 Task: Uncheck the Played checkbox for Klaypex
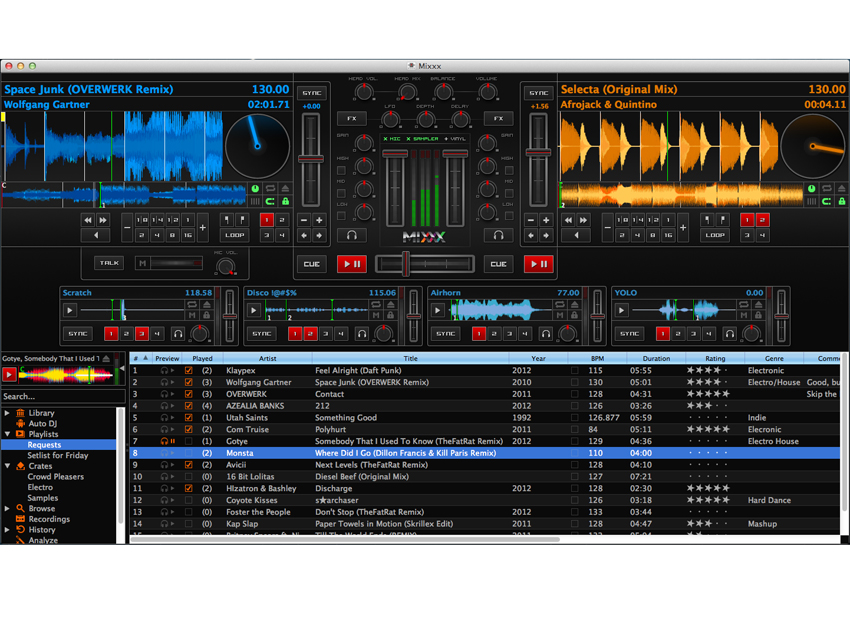click(188, 371)
